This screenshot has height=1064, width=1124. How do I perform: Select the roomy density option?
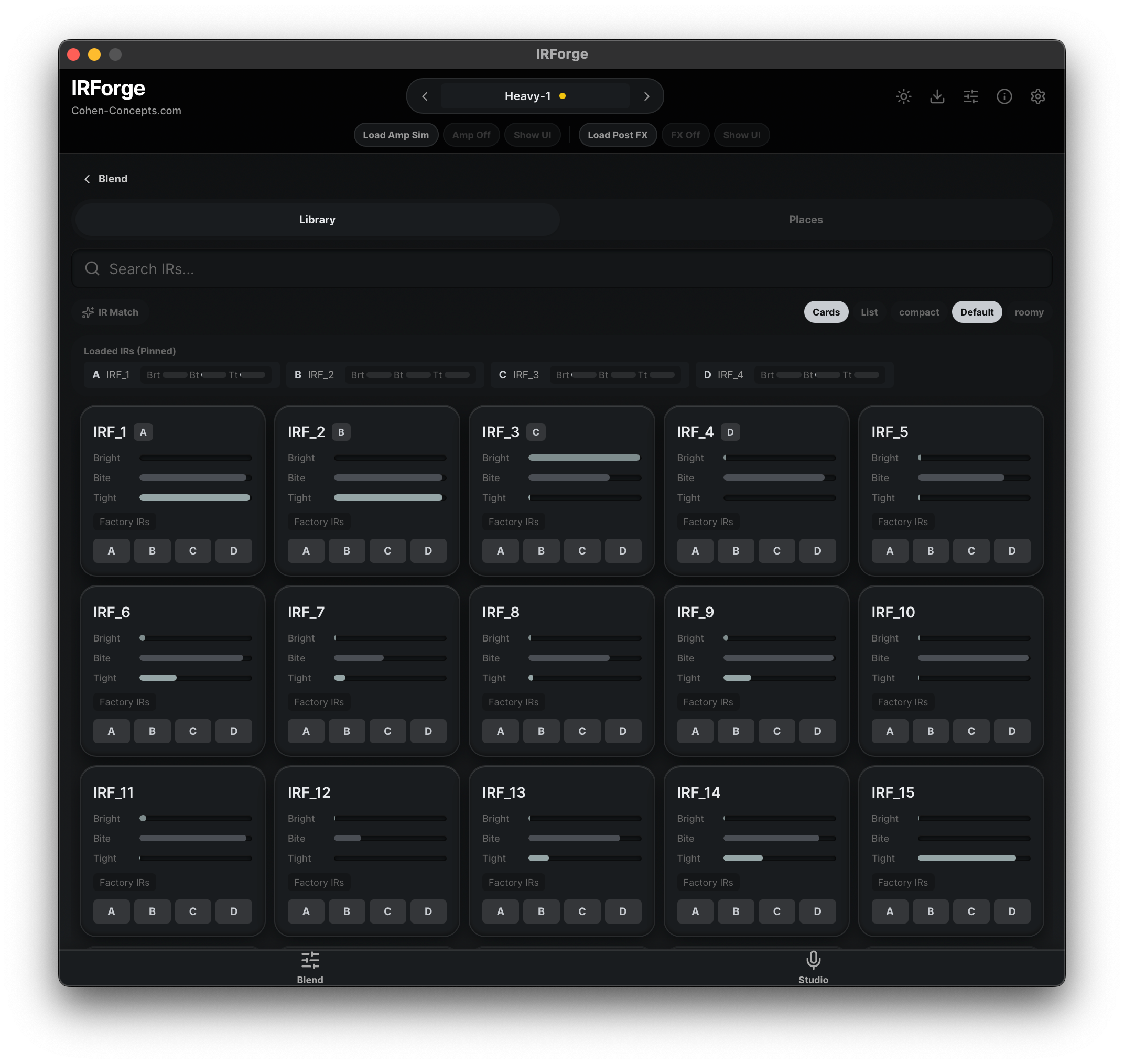coord(1029,312)
